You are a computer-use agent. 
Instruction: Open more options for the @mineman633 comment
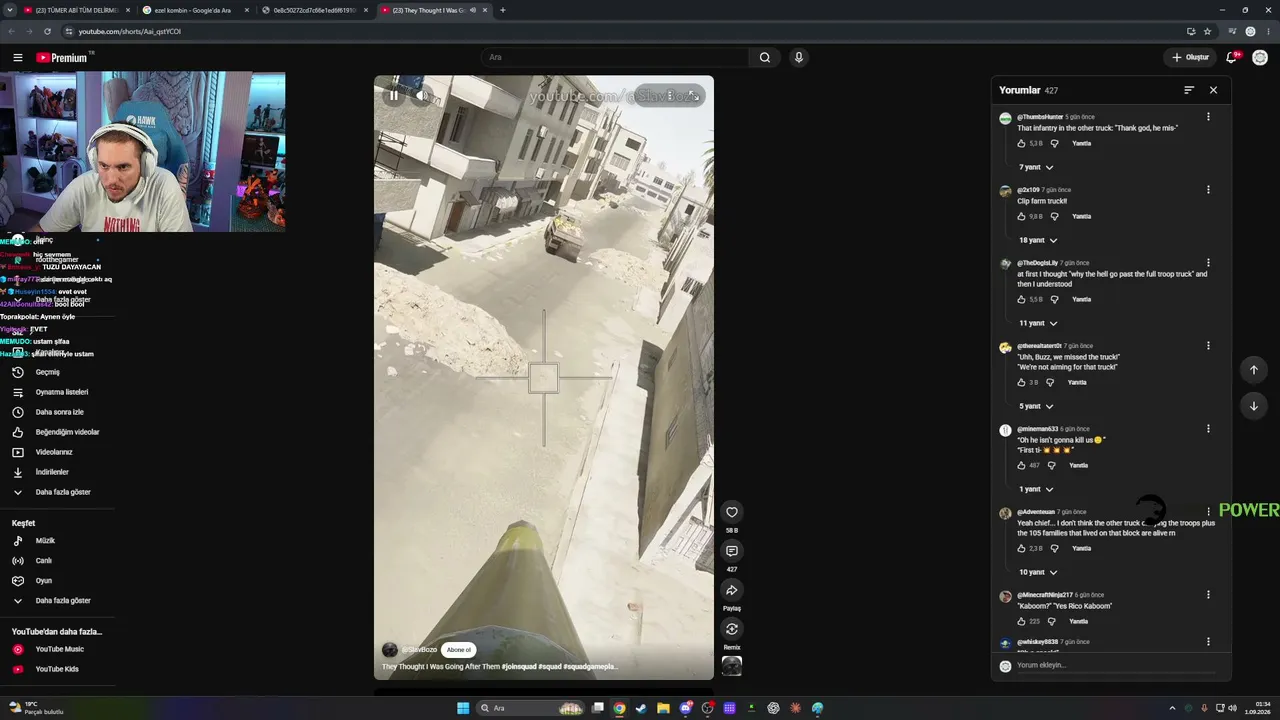coord(1208,429)
